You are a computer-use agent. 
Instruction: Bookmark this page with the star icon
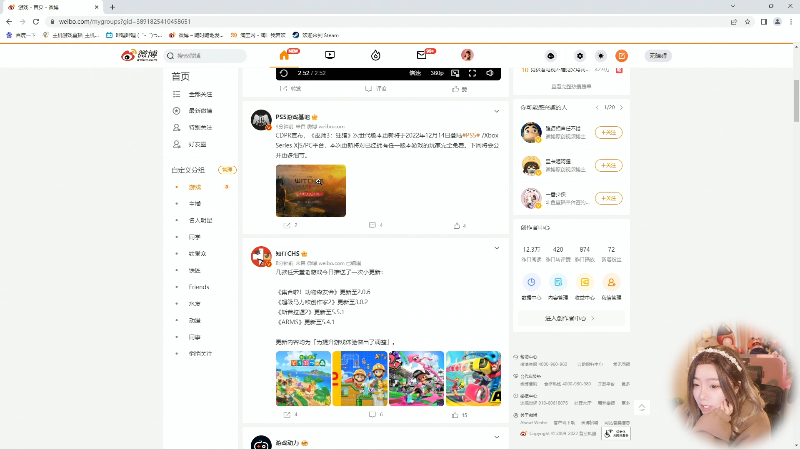coord(747,21)
